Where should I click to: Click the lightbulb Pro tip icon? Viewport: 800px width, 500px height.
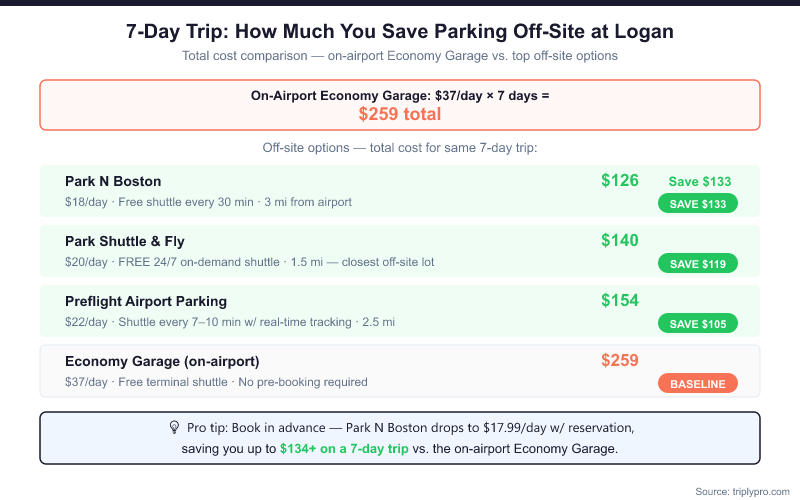click(174, 427)
